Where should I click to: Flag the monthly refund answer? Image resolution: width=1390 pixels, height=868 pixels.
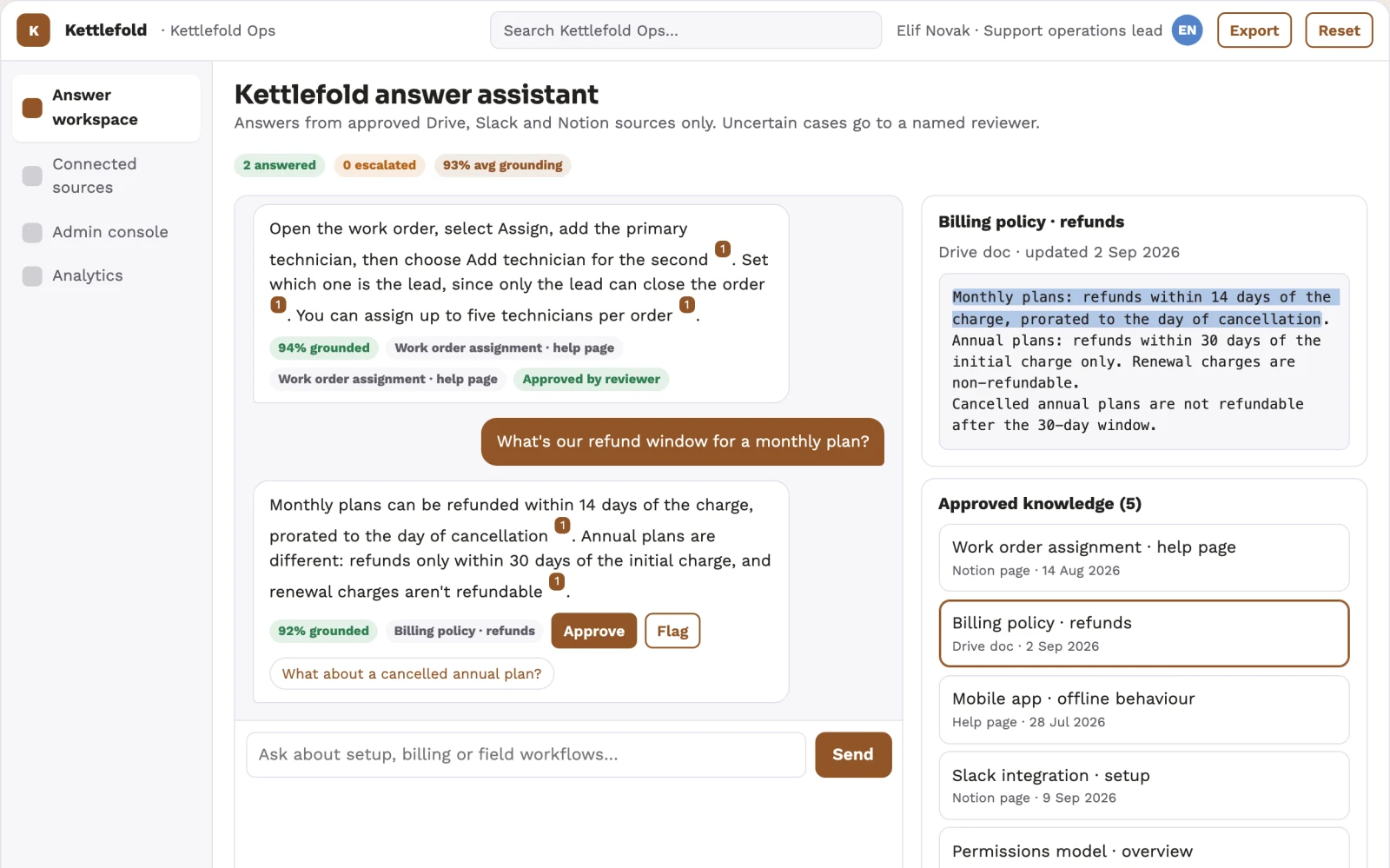click(x=672, y=631)
